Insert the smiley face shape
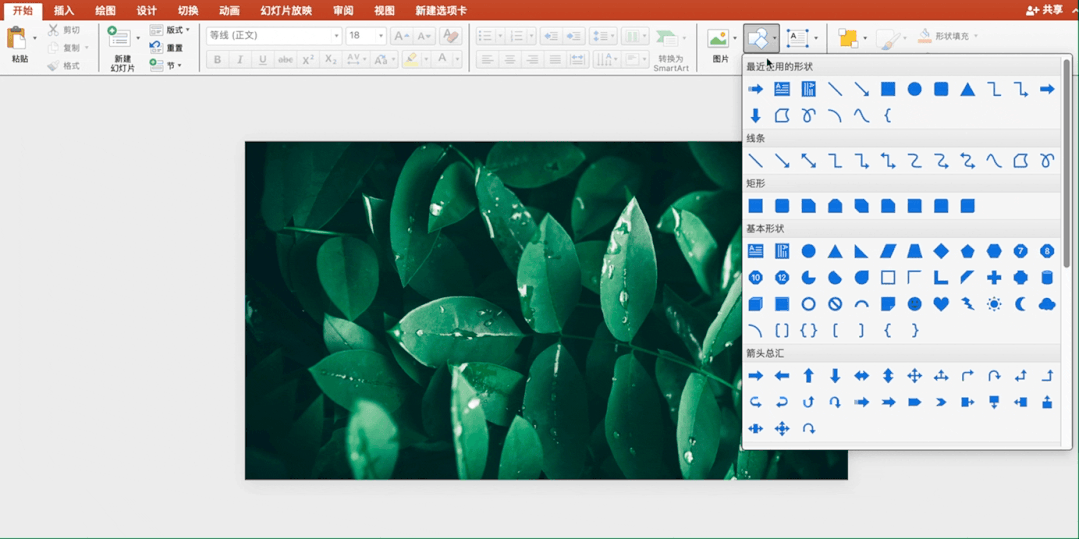The height and width of the screenshot is (539, 1079). [x=914, y=304]
